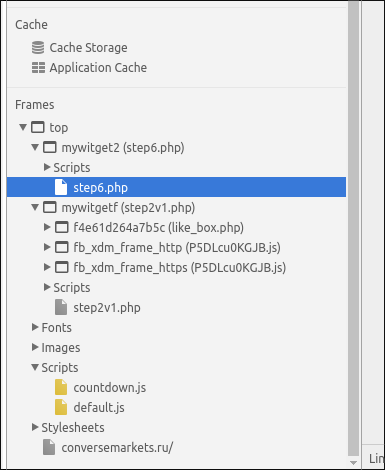Select the highlighted step6.php file
The height and width of the screenshot is (470, 385).
pyautogui.click(x=176, y=187)
